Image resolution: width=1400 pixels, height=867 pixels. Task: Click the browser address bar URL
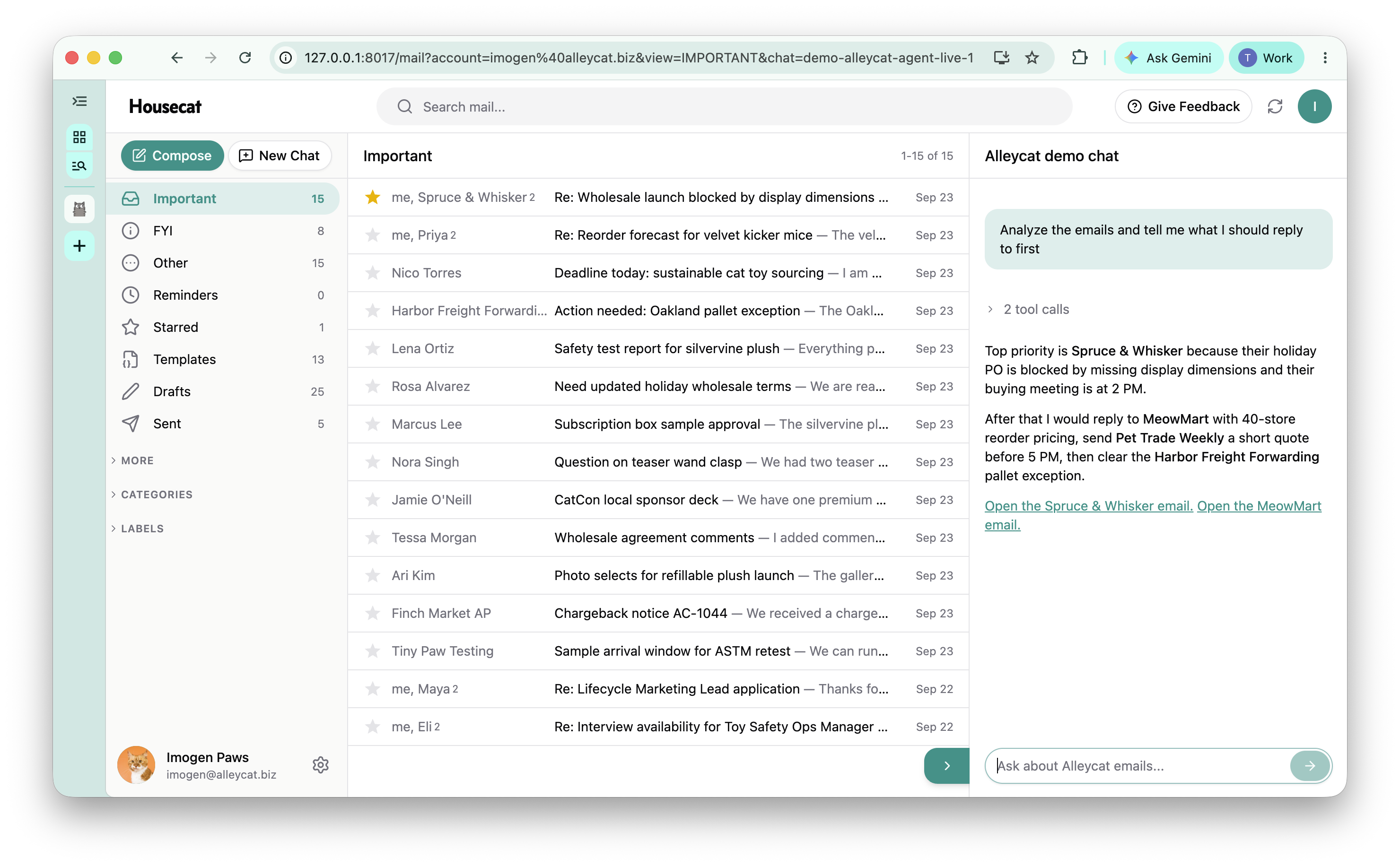click(x=639, y=58)
